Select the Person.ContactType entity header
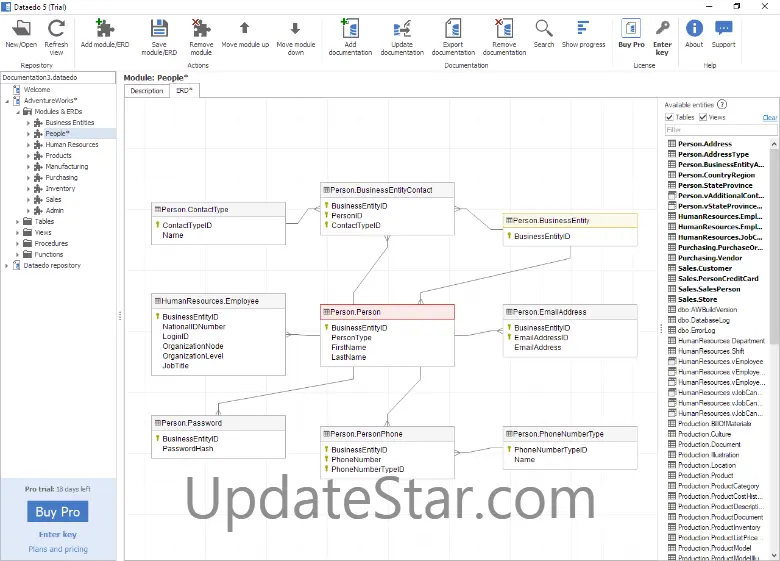Screen dimensions: 780x561 (218, 209)
